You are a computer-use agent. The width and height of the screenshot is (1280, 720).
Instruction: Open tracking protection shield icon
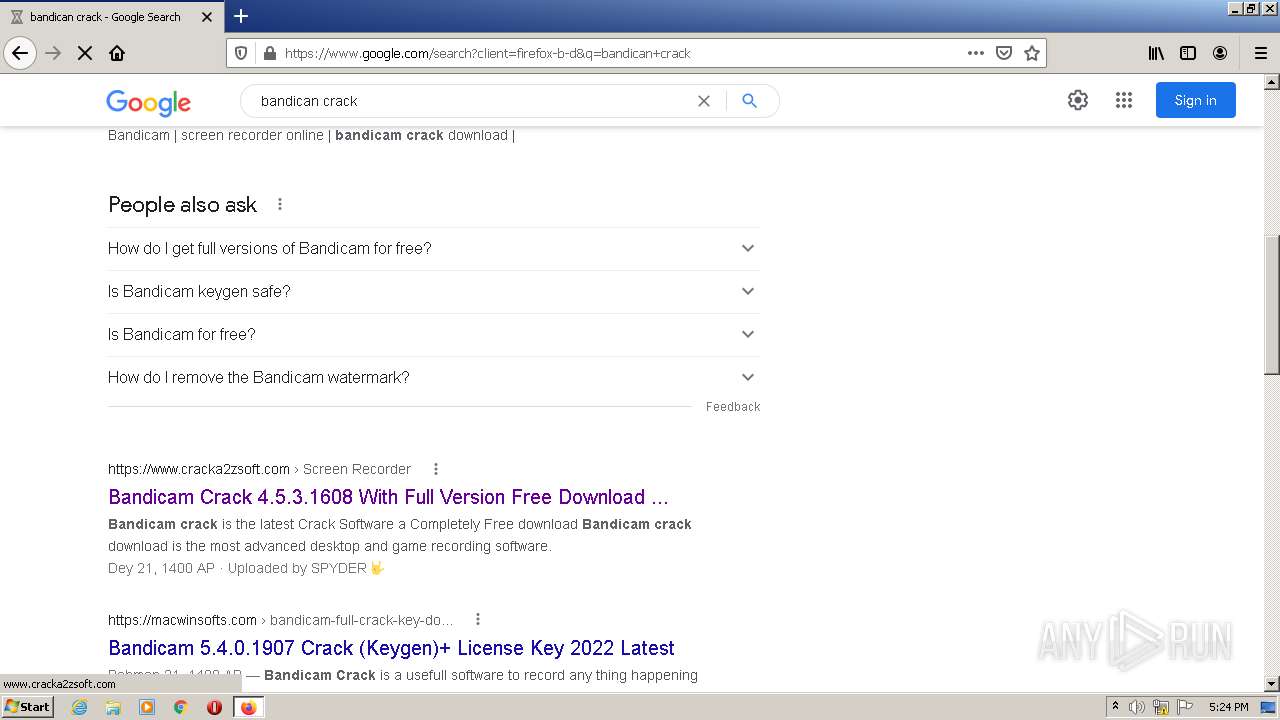(x=241, y=53)
